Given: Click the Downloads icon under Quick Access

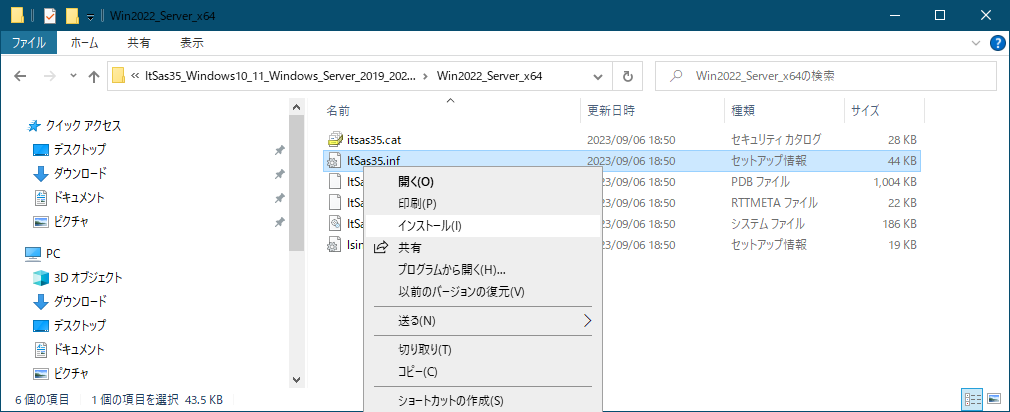Looking at the screenshot, I should 41,173.
